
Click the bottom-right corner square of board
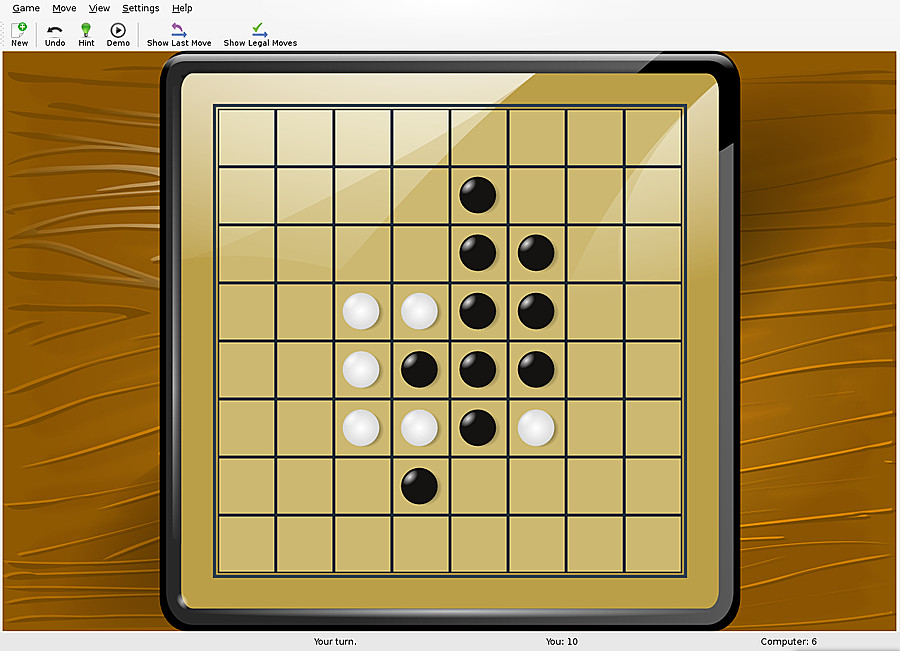click(x=653, y=544)
